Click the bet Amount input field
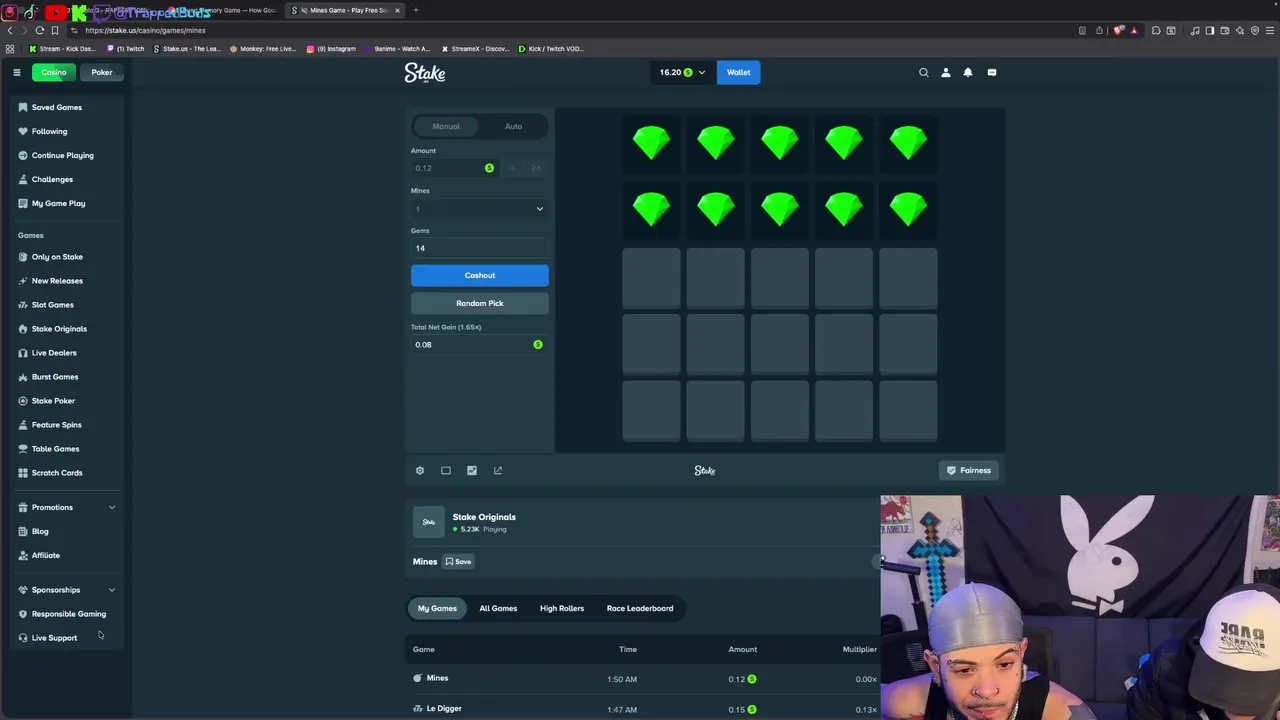This screenshot has width=1280, height=720. point(455,168)
